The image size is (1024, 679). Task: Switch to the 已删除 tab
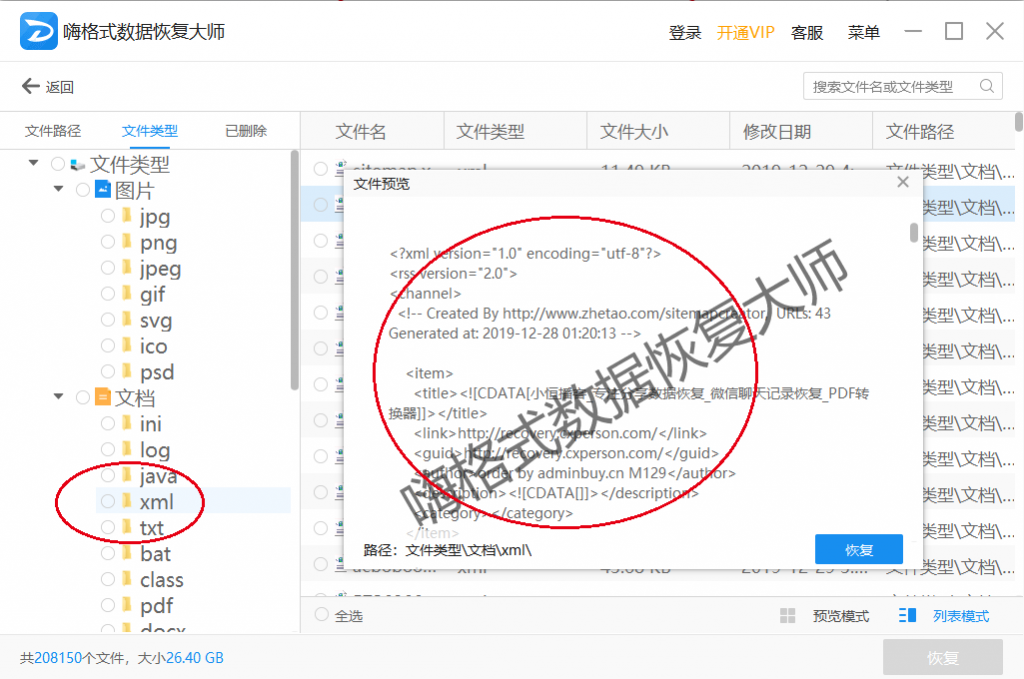[x=246, y=131]
